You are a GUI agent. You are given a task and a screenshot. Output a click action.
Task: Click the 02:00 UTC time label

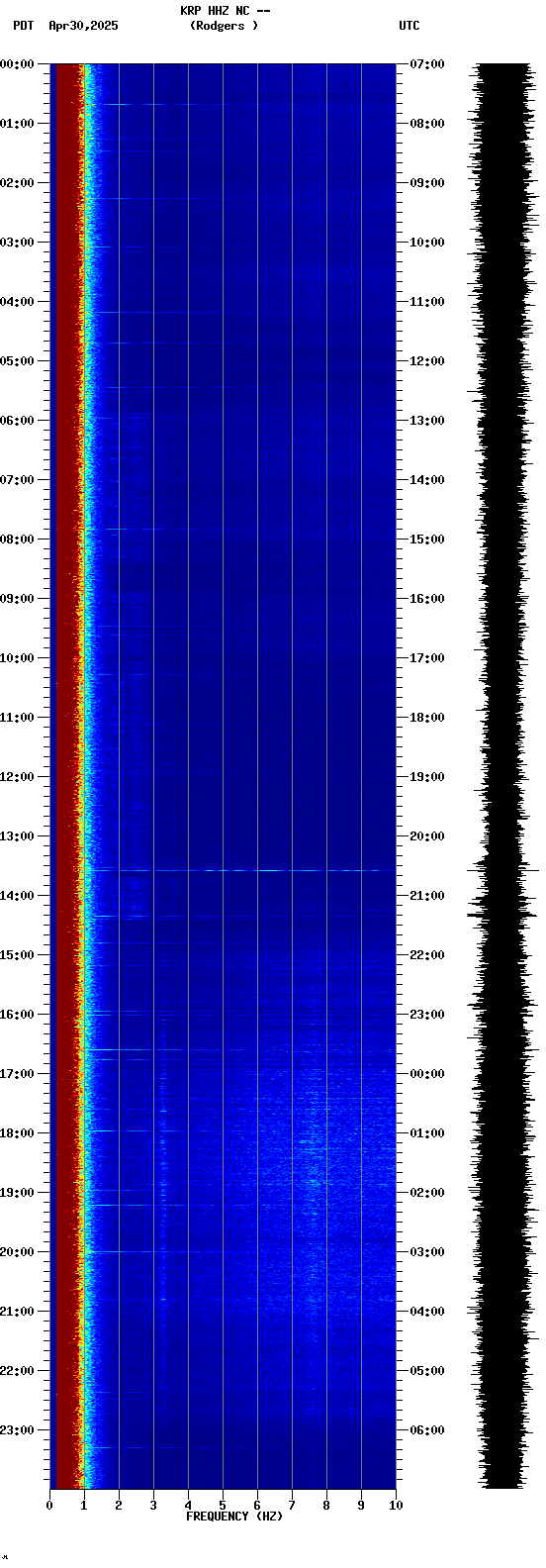[x=426, y=1193]
